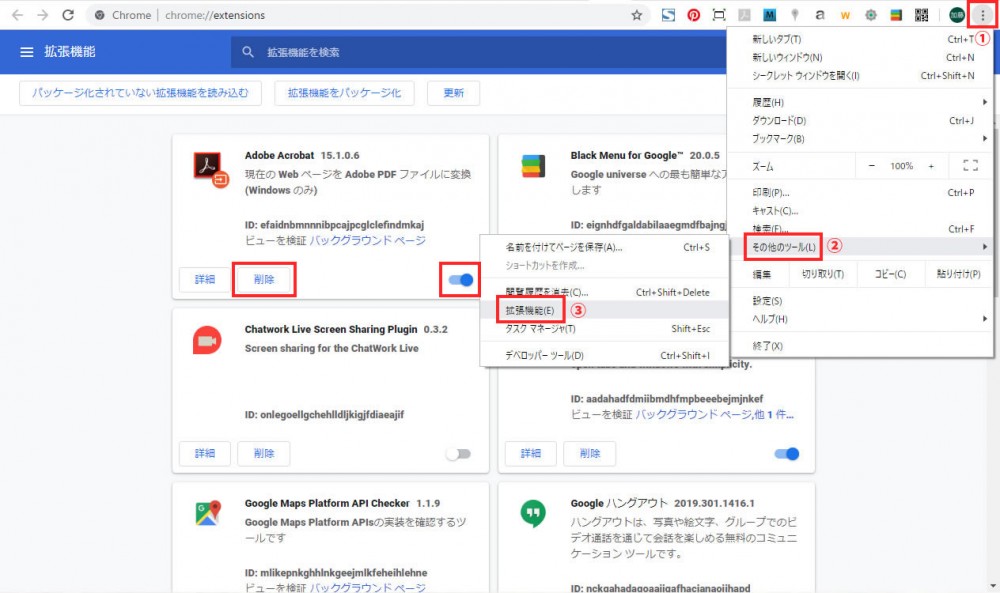Screen dimensions: 1000x593
Task: Click 貼り付け(P) in the edit row
Action: coord(958,274)
